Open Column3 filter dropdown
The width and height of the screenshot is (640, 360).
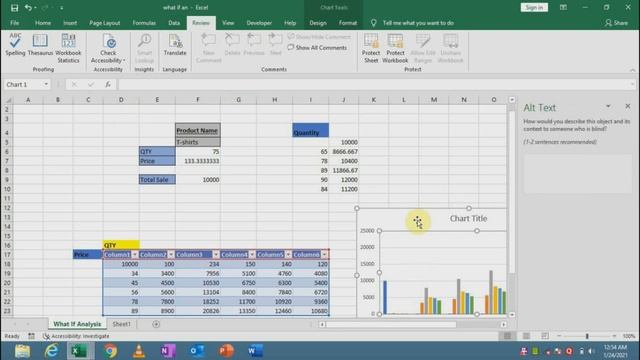tap(216, 255)
